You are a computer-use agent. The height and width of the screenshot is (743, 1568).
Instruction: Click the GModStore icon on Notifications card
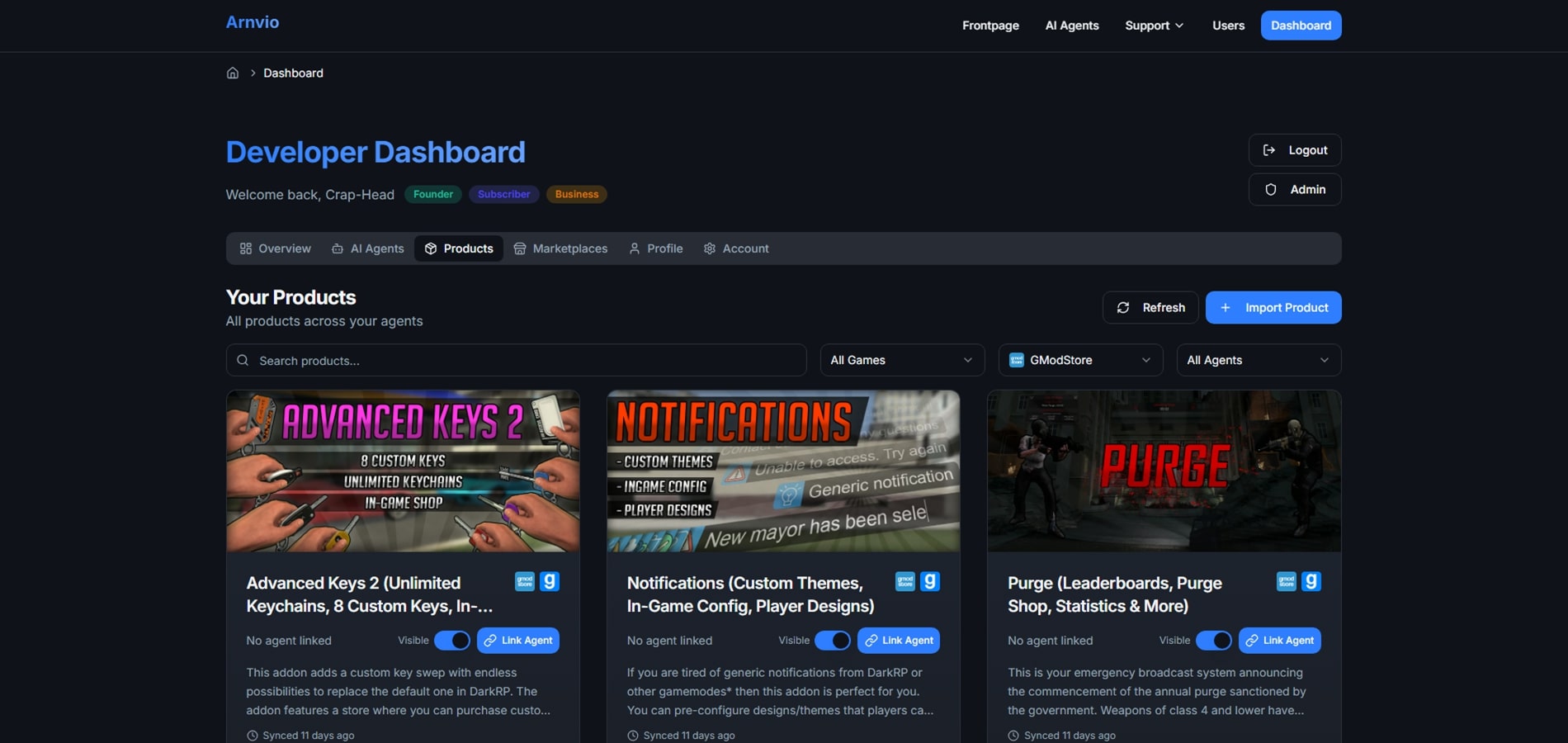click(905, 581)
